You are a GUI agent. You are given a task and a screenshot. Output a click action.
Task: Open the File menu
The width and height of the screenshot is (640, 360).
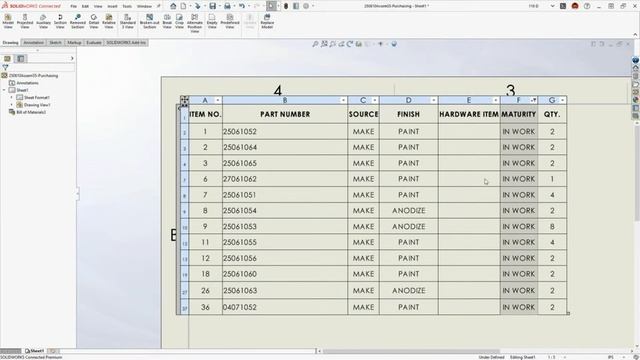pos(73,7)
